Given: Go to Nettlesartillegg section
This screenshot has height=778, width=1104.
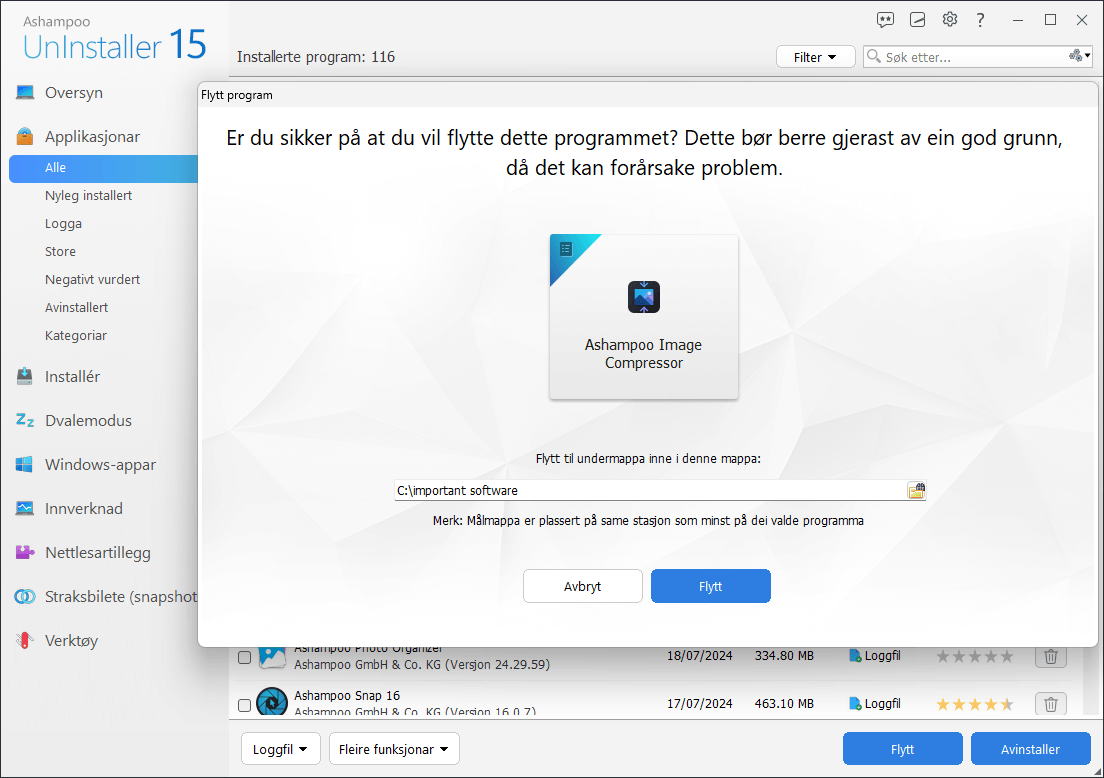Looking at the screenshot, I should (x=98, y=553).
